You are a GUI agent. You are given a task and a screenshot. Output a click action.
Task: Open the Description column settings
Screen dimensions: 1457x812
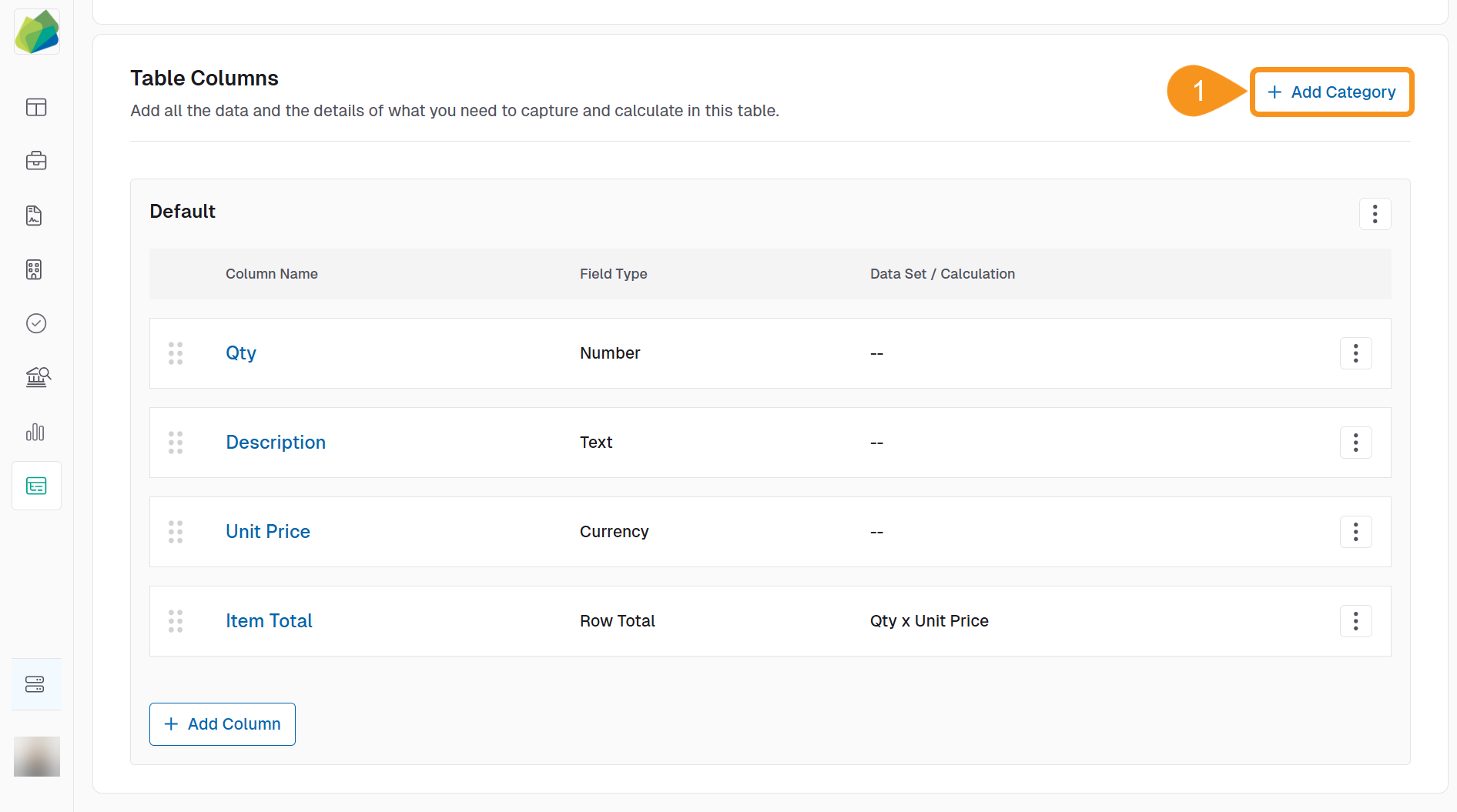tap(275, 442)
